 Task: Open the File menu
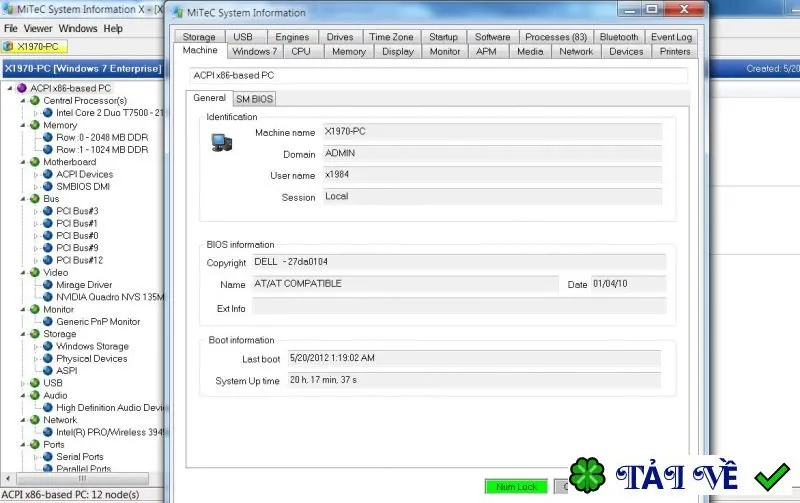pyautogui.click(x=10, y=29)
